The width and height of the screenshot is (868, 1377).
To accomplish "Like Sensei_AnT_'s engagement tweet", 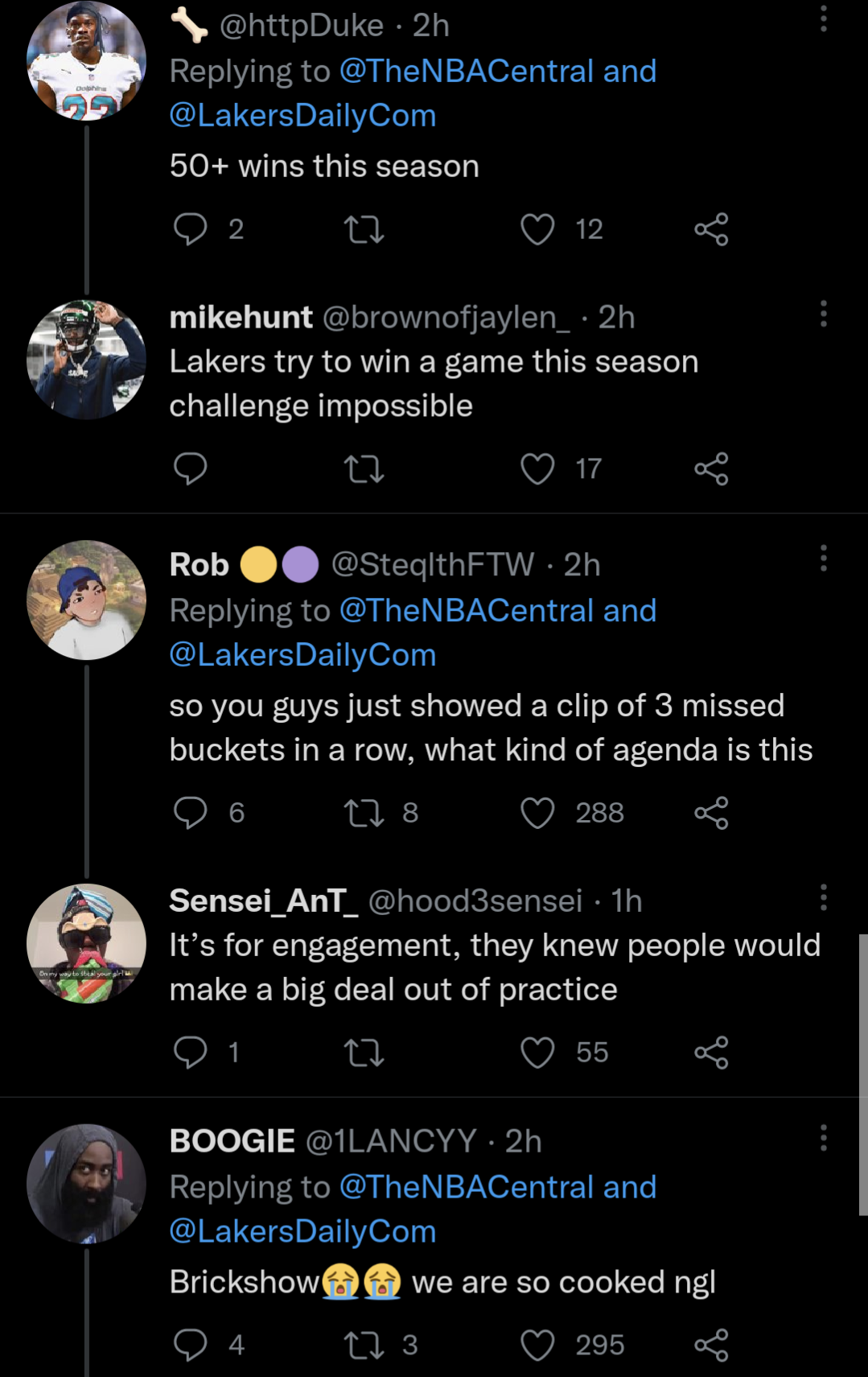I will tap(537, 1052).
